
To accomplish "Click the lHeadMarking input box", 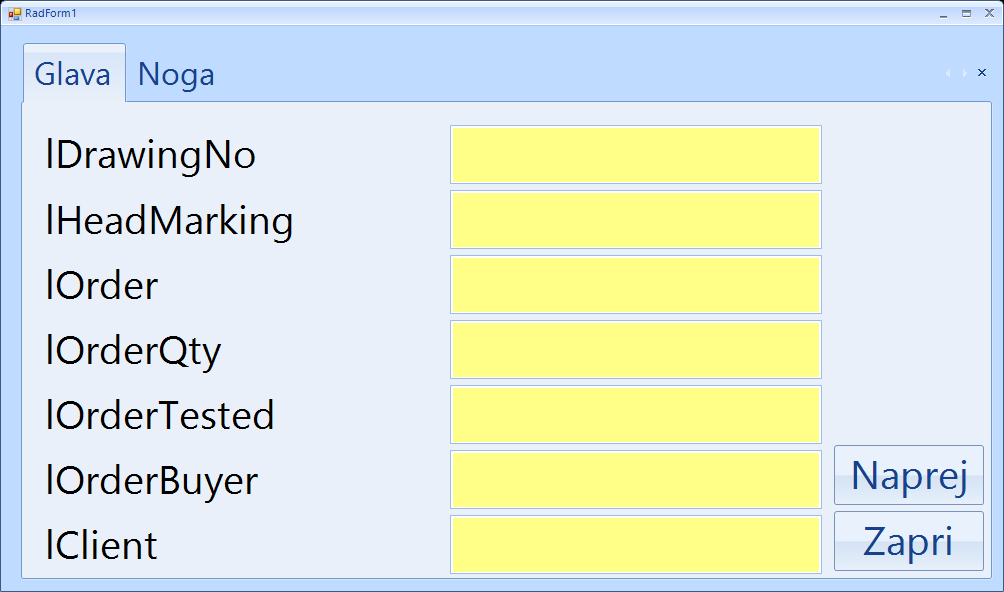I will pyautogui.click(x=635, y=220).
